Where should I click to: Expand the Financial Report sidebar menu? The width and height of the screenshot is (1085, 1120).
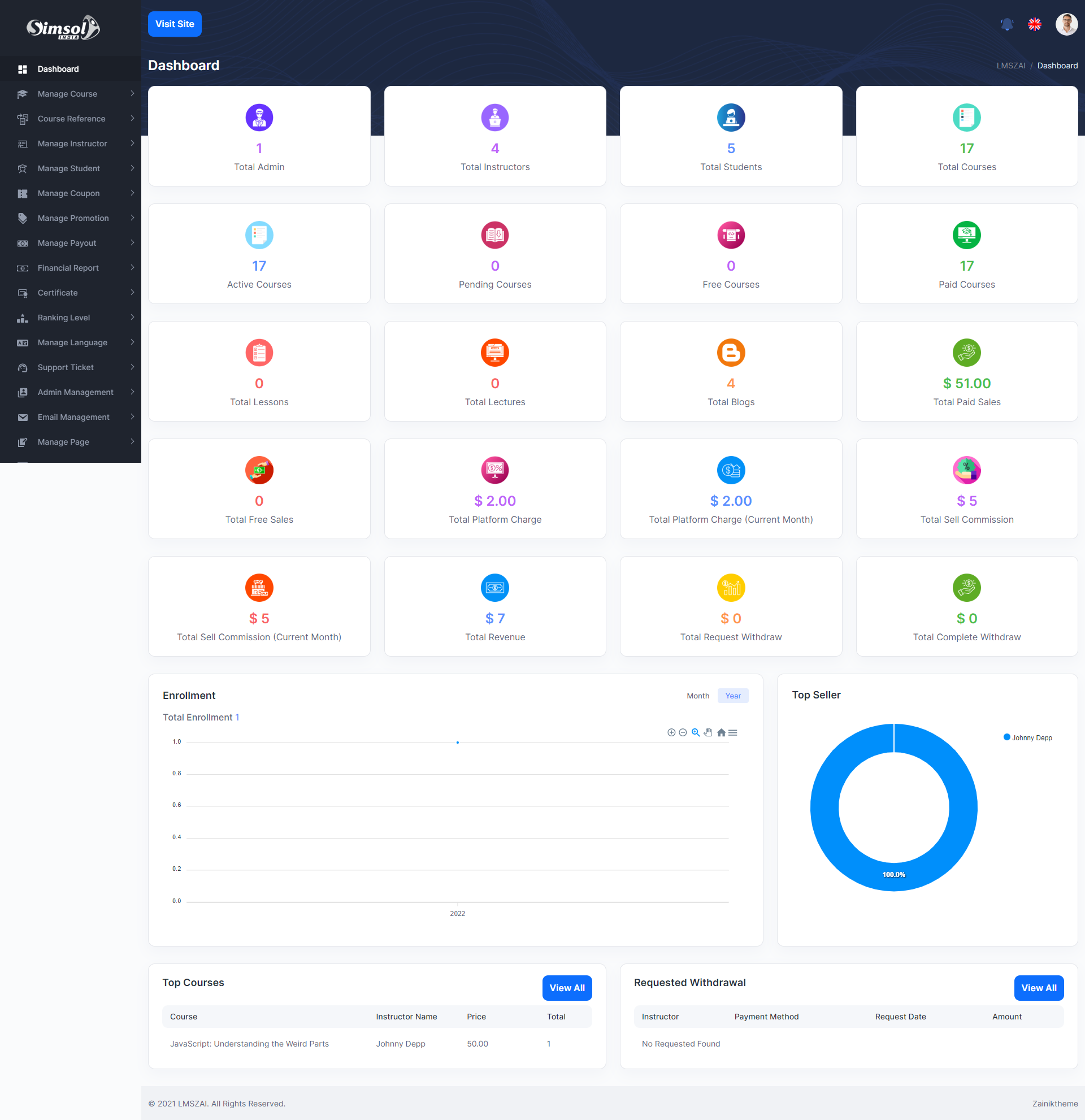click(x=68, y=268)
